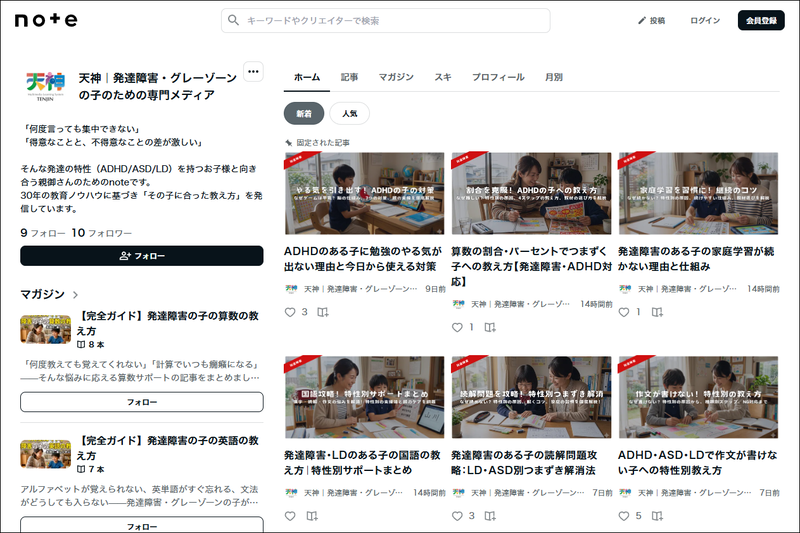Open title 発達障害のある子の家庭学習が続かない理由

[696, 259]
